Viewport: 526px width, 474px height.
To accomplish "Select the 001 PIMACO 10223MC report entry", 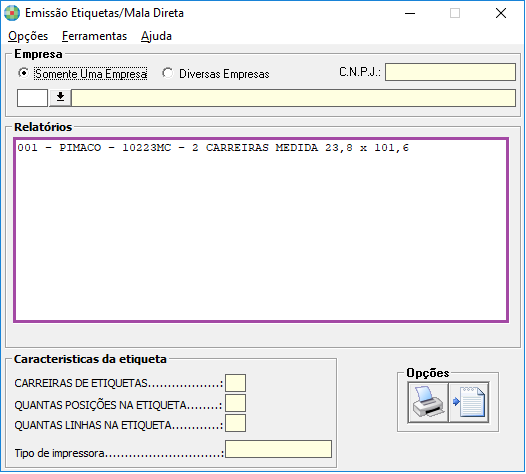I will tap(213, 148).
